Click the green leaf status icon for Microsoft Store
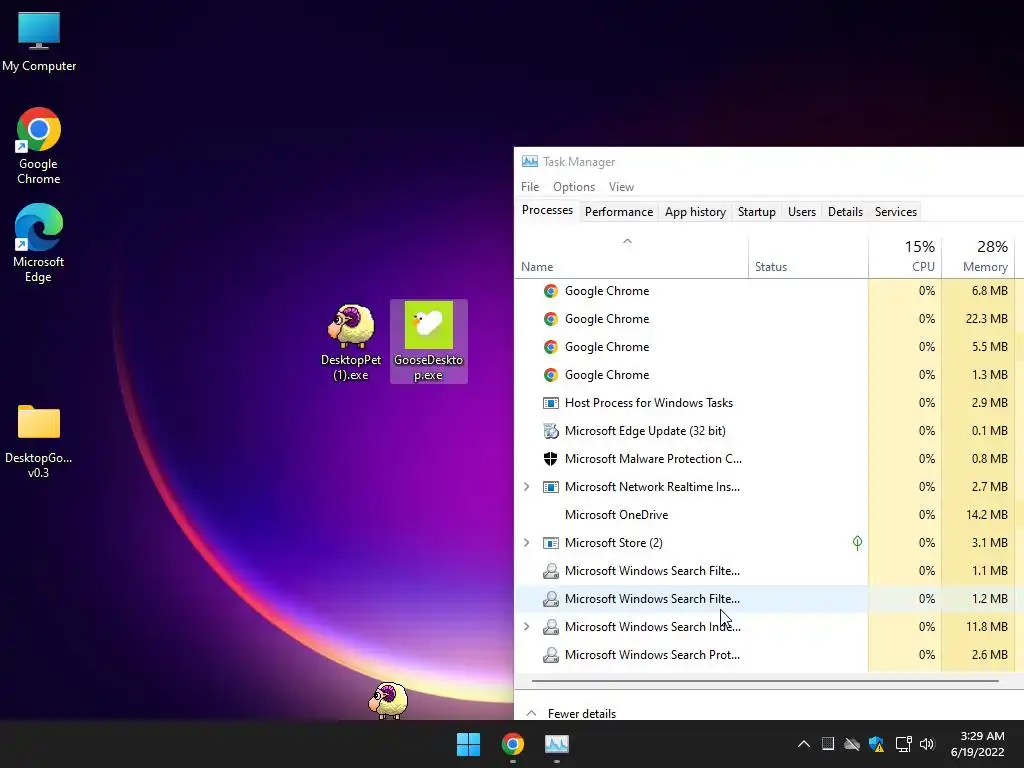Screen dimensions: 1024x768 click(x=857, y=543)
